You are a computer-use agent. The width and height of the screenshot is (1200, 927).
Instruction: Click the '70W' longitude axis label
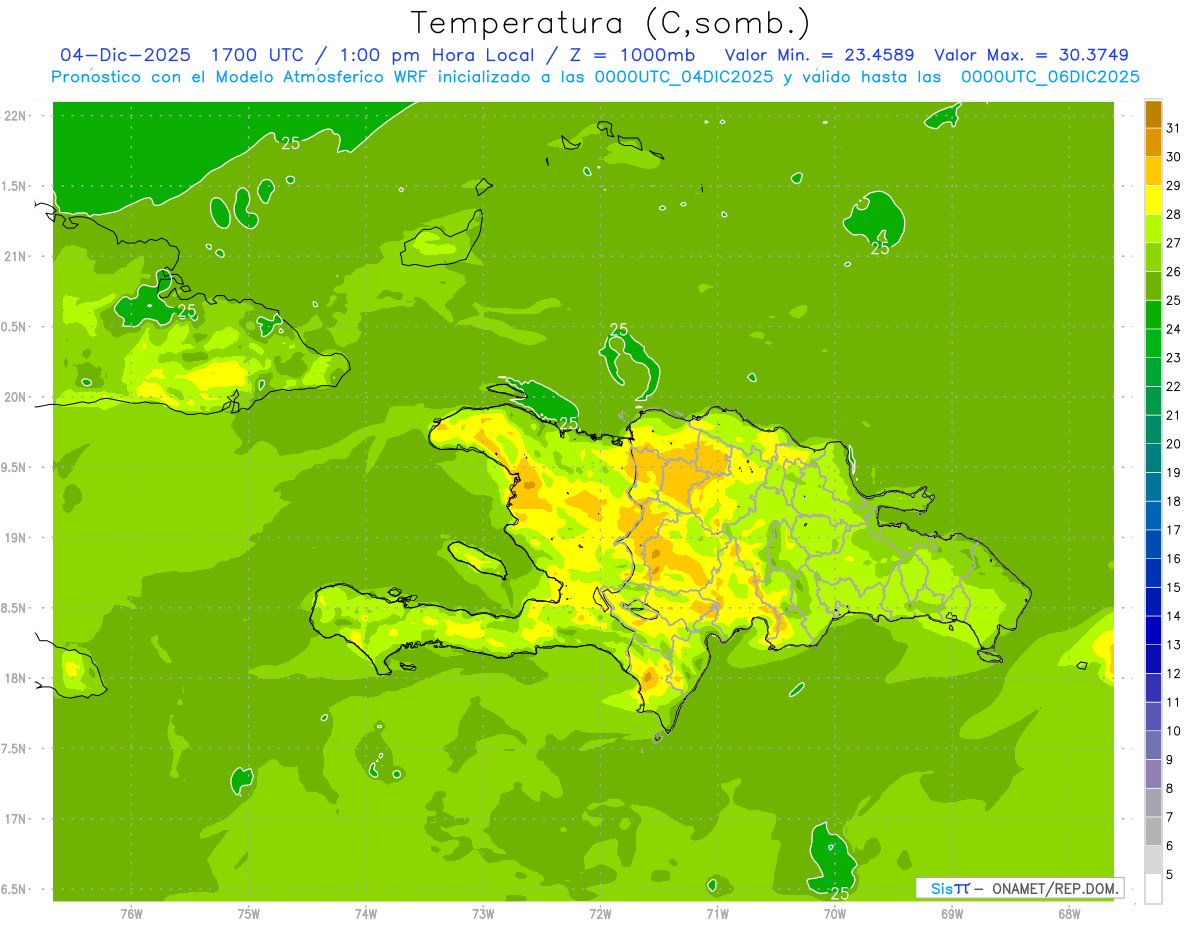point(835,914)
